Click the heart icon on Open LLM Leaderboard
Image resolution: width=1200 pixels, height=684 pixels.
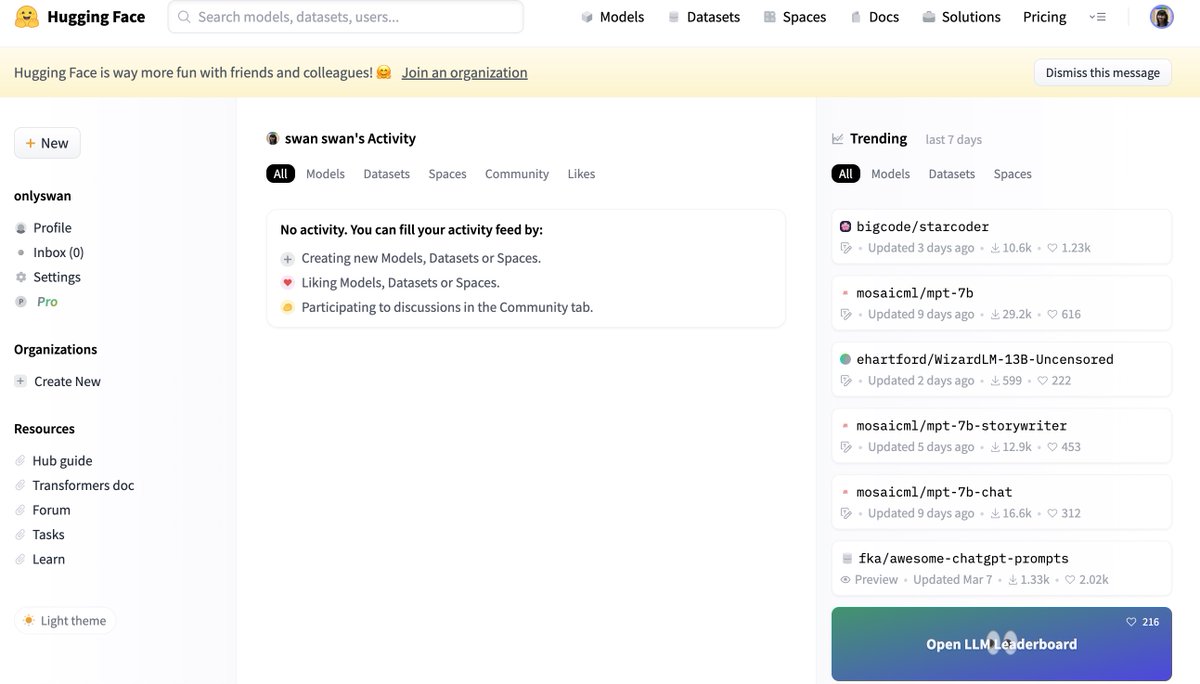click(x=1131, y=622)
